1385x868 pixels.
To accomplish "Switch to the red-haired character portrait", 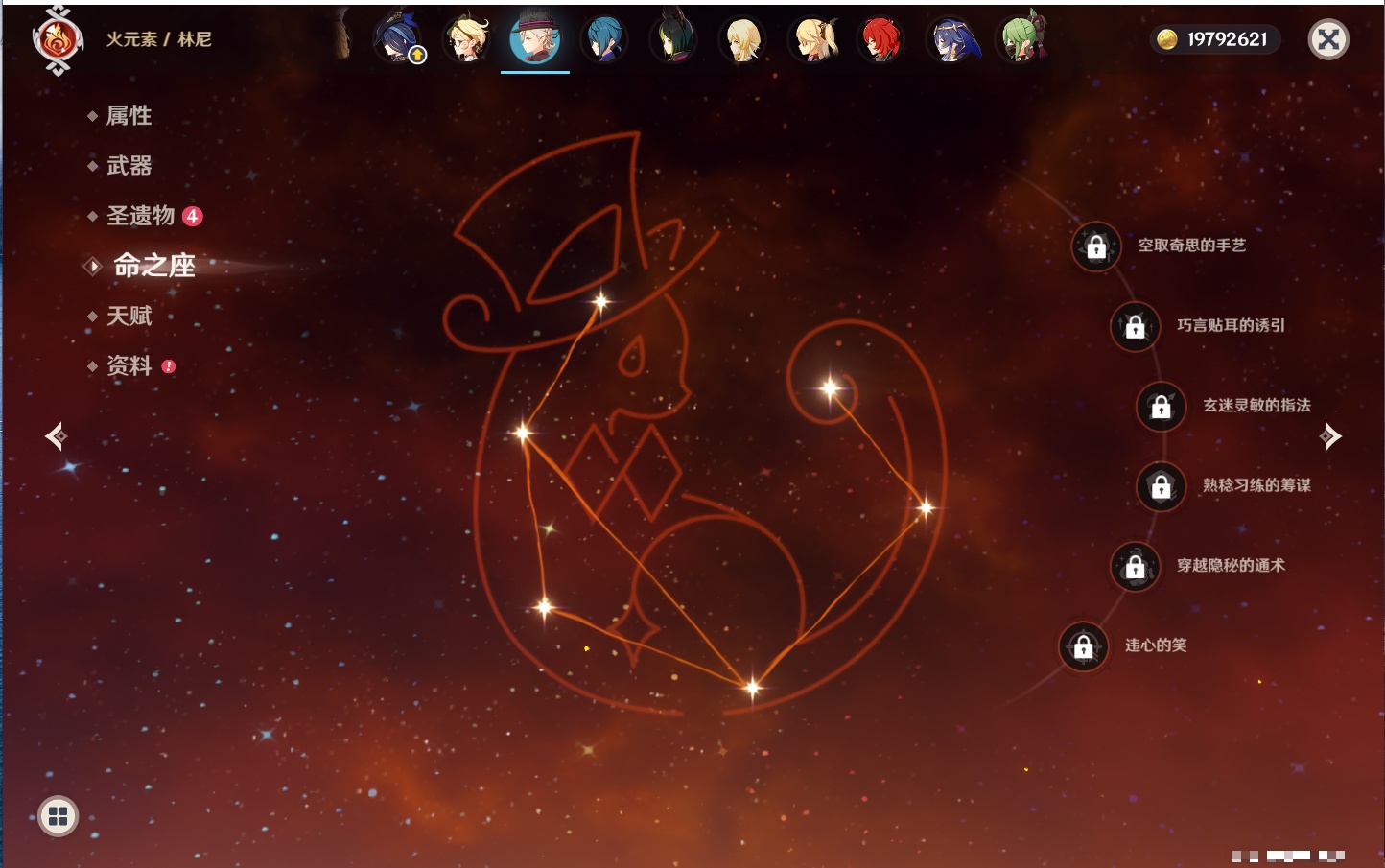I will pos(881,39).
